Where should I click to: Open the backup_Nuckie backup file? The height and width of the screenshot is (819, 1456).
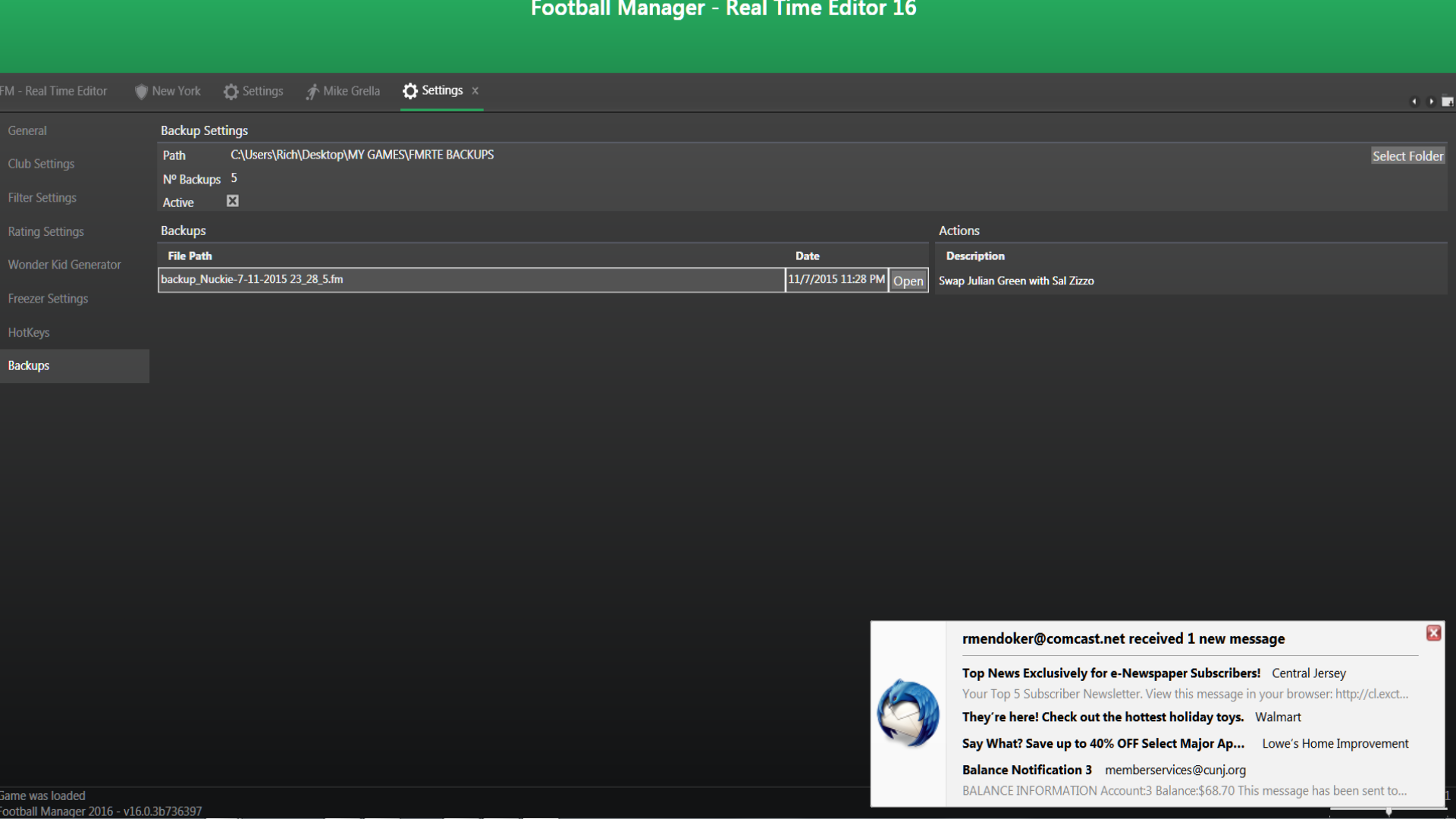pyautogui.click(x=908, y=281)
